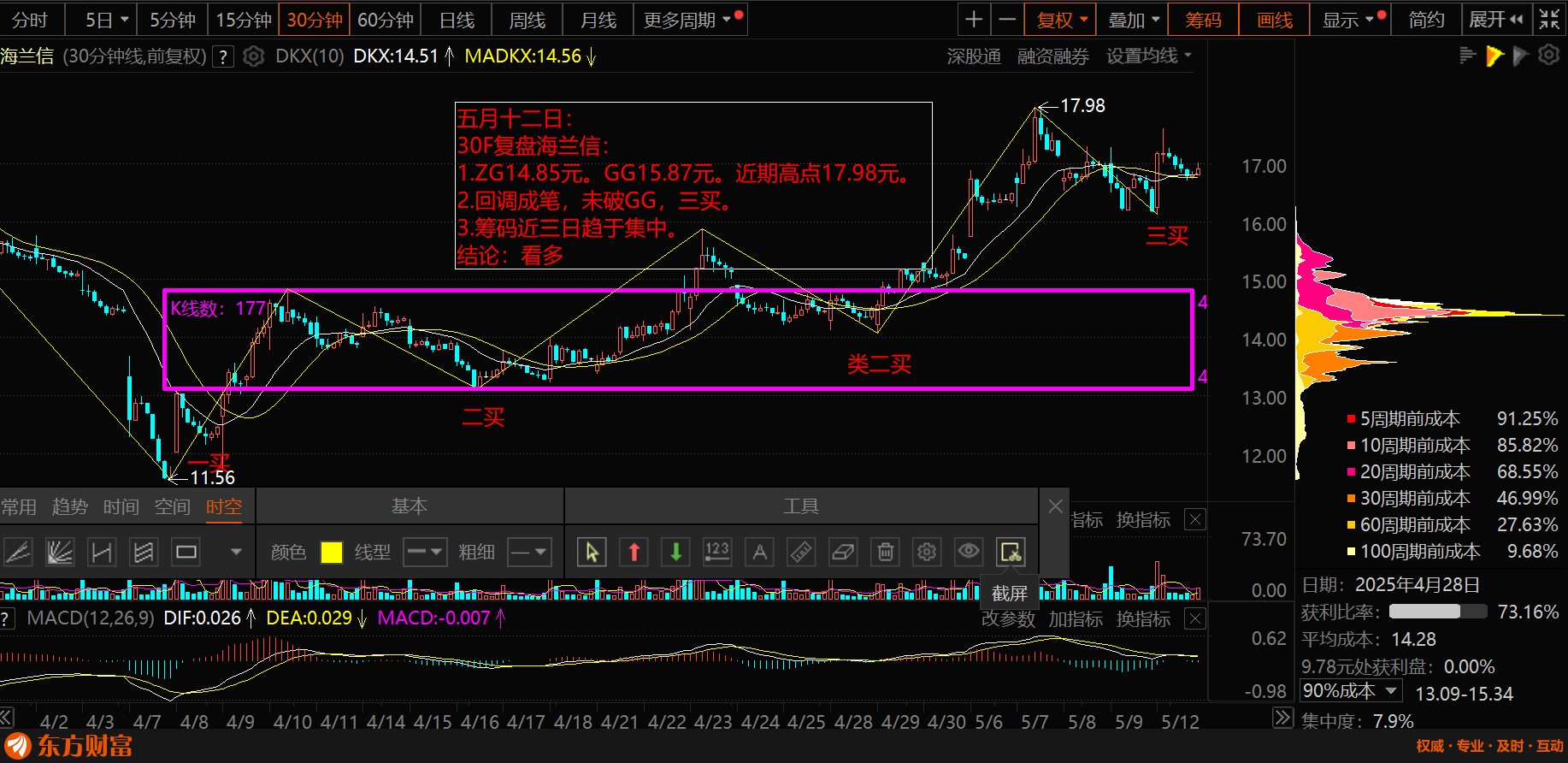Select the horizontal measure segment tool
The image size is (1568, 763).
[x=102, y=552]
